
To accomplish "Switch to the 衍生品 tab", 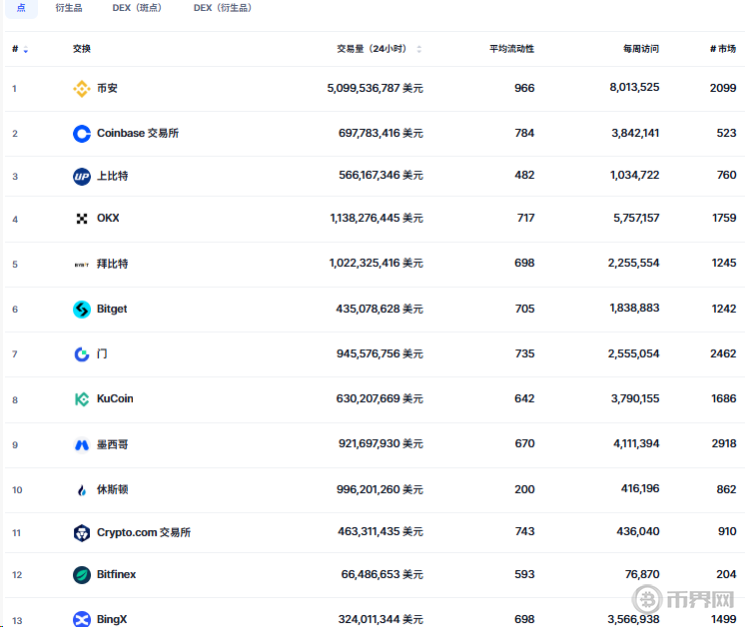I will coord(69,8).
